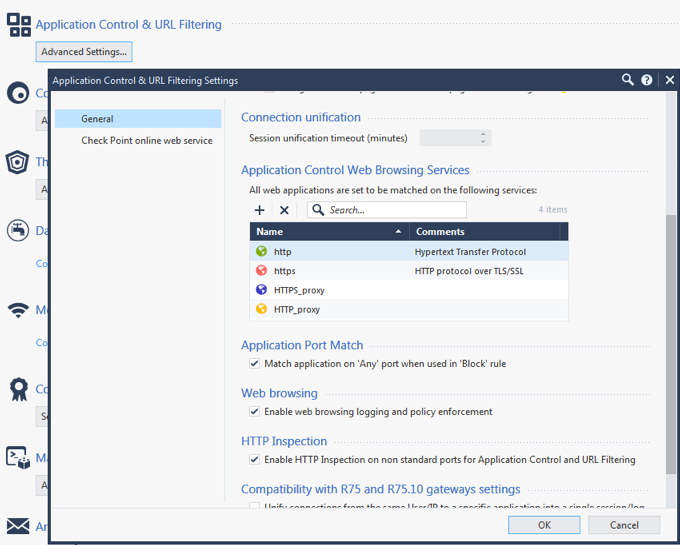The width and height of the screenshot is (680, 545).
Task: Toggle Match application on 'Any' port checkbox
Action: point(255,363)
